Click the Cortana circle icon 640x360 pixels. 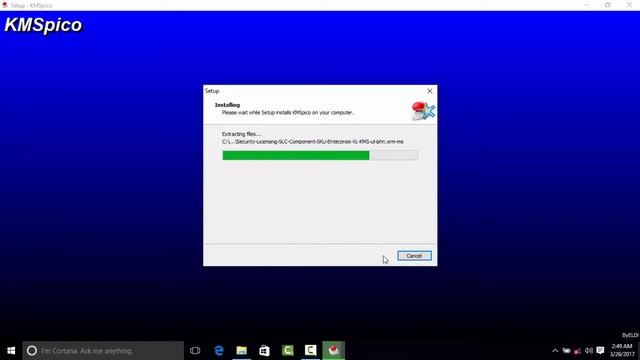tap(32, 351)
